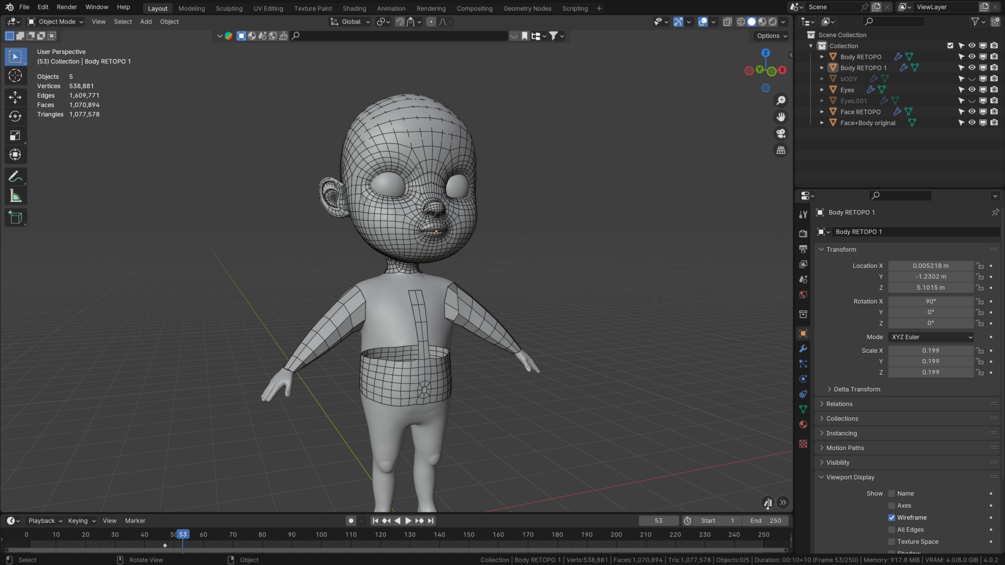The width and height of the screenshot is (1005, 565).
Task: Open the Object Constraints properties tab
Action: coord(803,394)
